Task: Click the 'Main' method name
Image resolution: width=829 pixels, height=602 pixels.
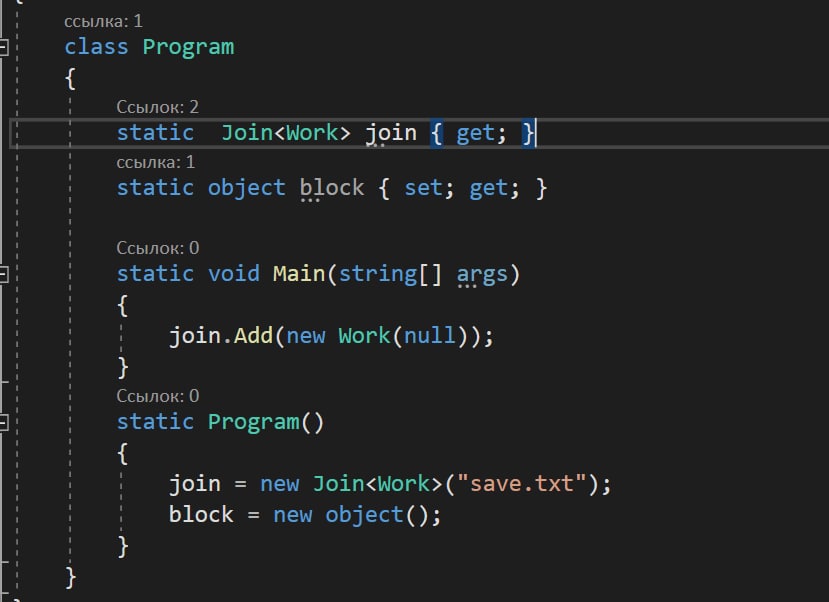Action: point(299,274)
